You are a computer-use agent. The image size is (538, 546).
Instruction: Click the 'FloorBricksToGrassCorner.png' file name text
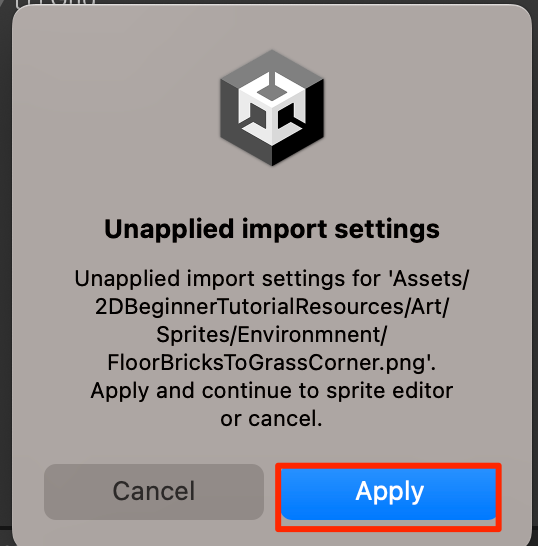click(x=267, y=362)
